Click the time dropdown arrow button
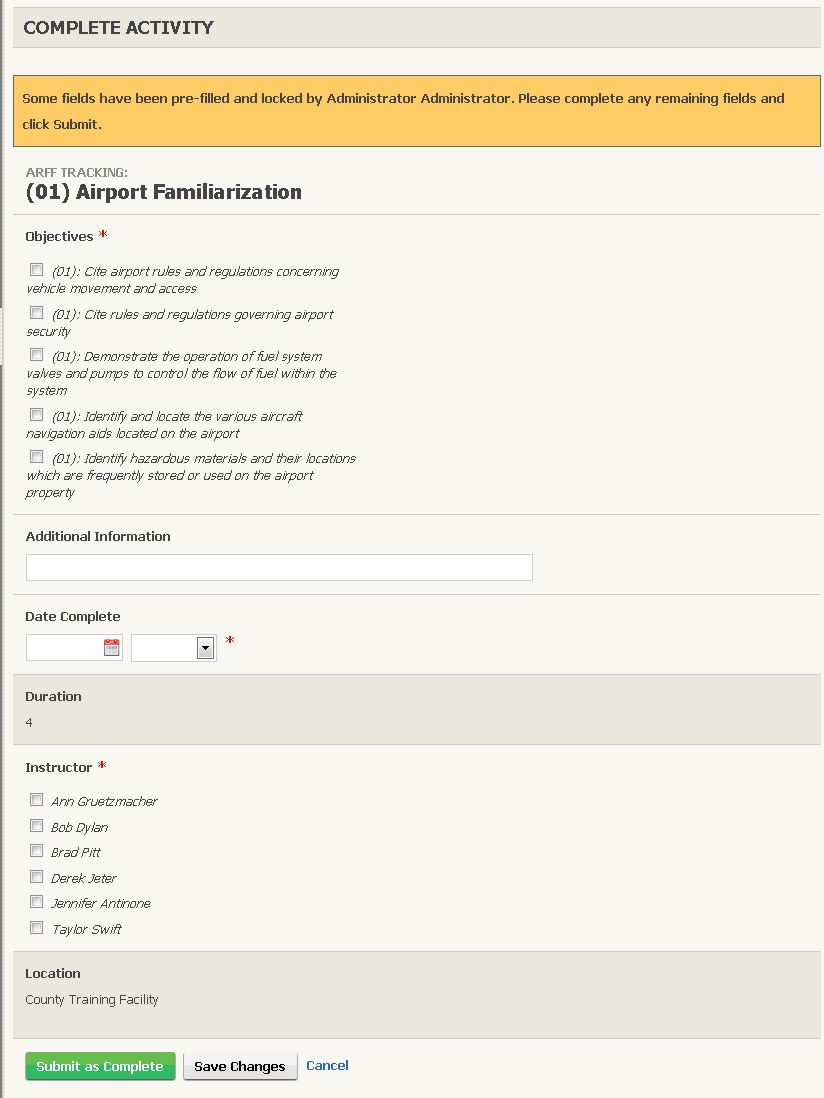Viewport: 824px width, 1098px height. point(207,647)
